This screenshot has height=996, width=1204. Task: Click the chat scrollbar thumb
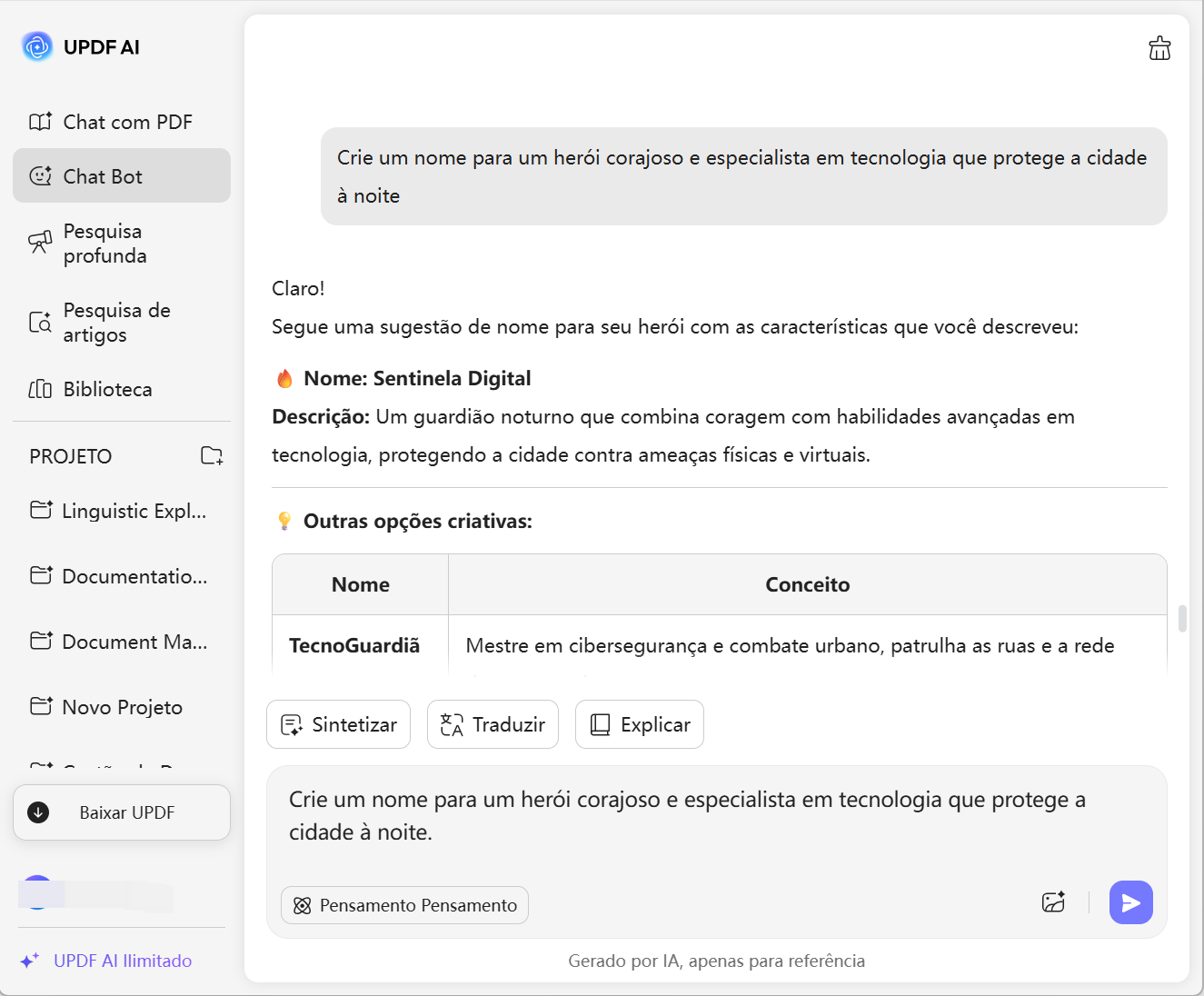coord(1182,618)
